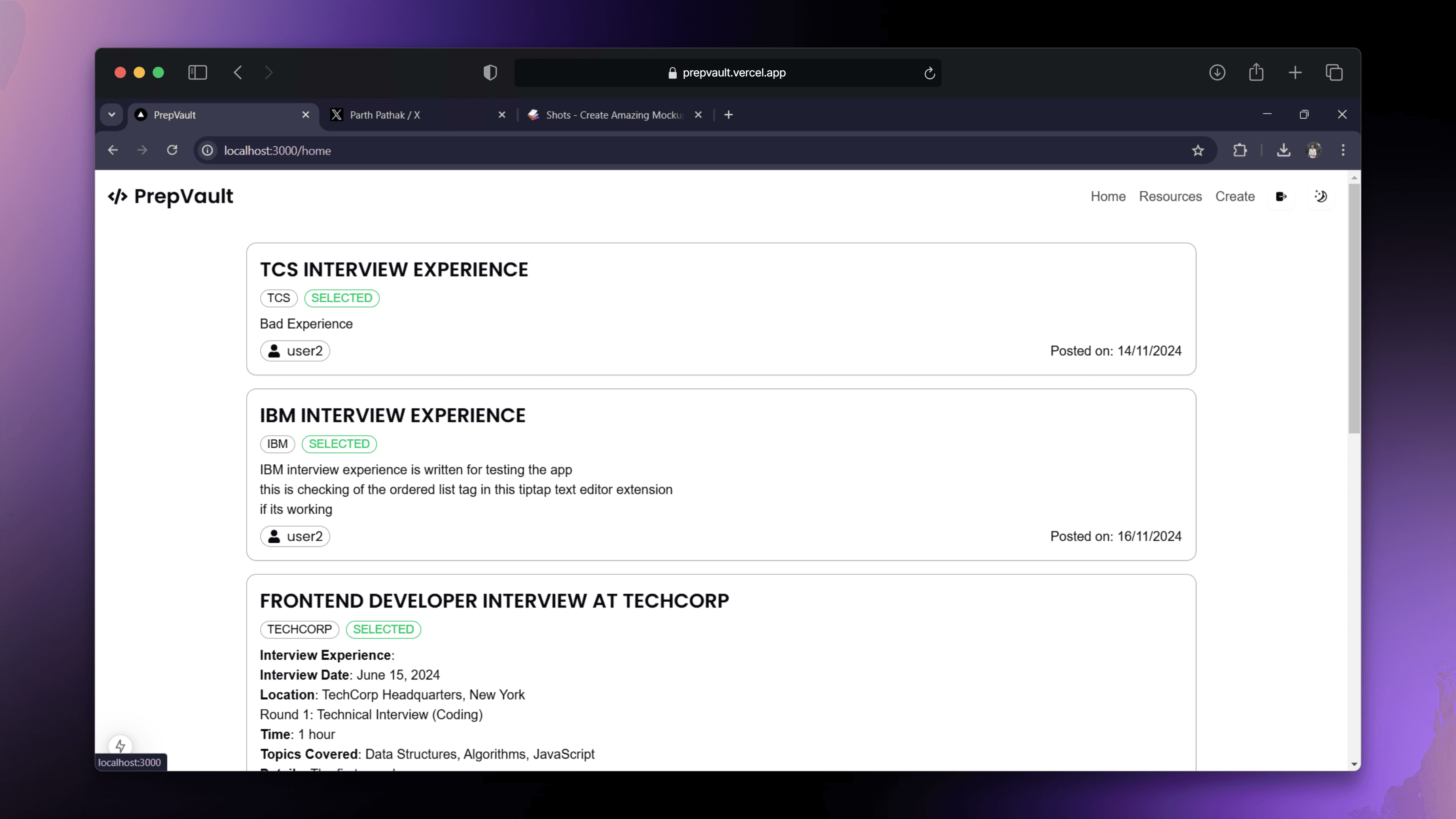Open the Share icon in Safari toolbar
Image resolution: width=1456 pixels, height=819 pixels.
(1256, 72)
